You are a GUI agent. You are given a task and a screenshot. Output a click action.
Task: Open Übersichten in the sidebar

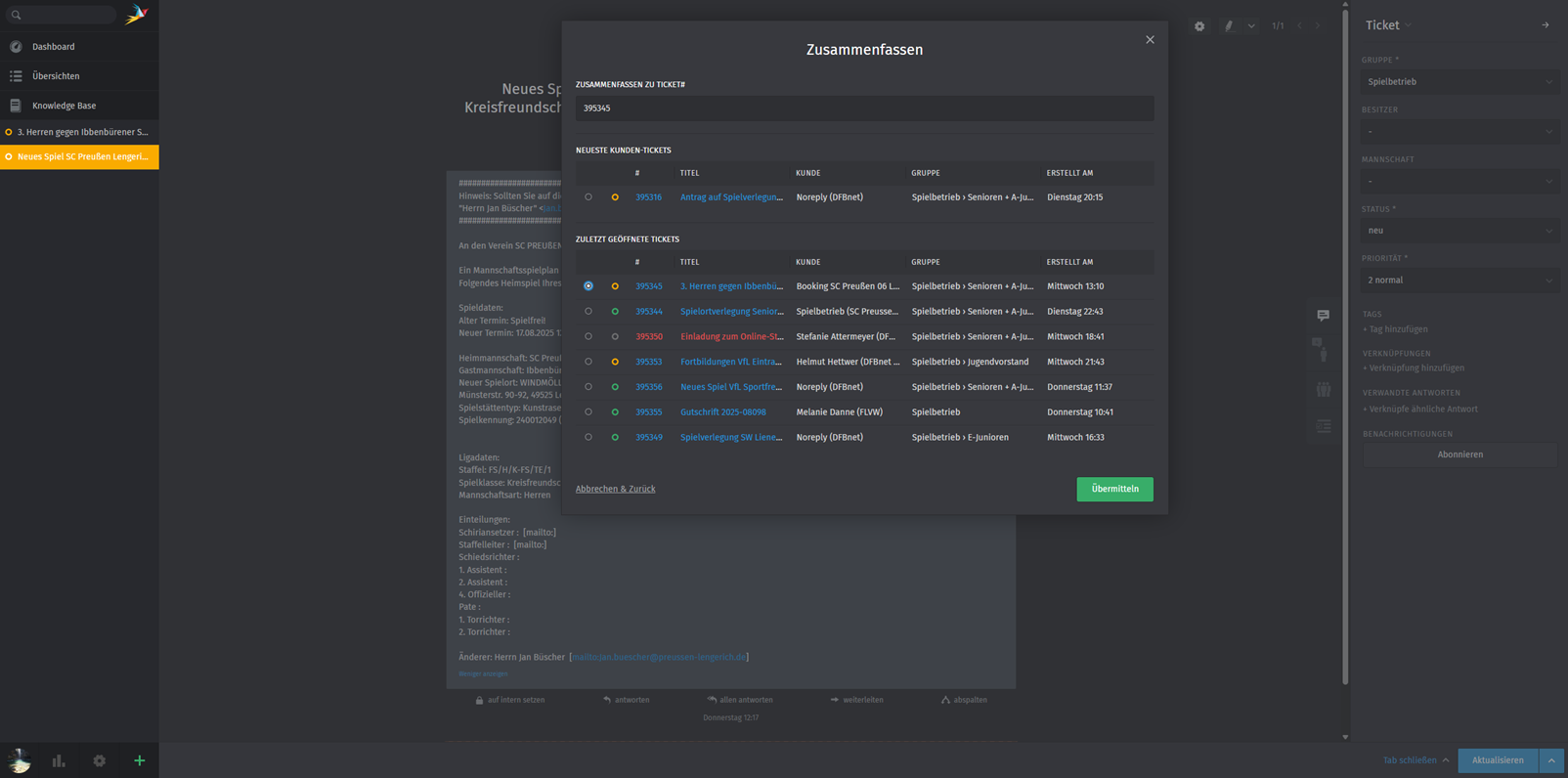(56, 76)
